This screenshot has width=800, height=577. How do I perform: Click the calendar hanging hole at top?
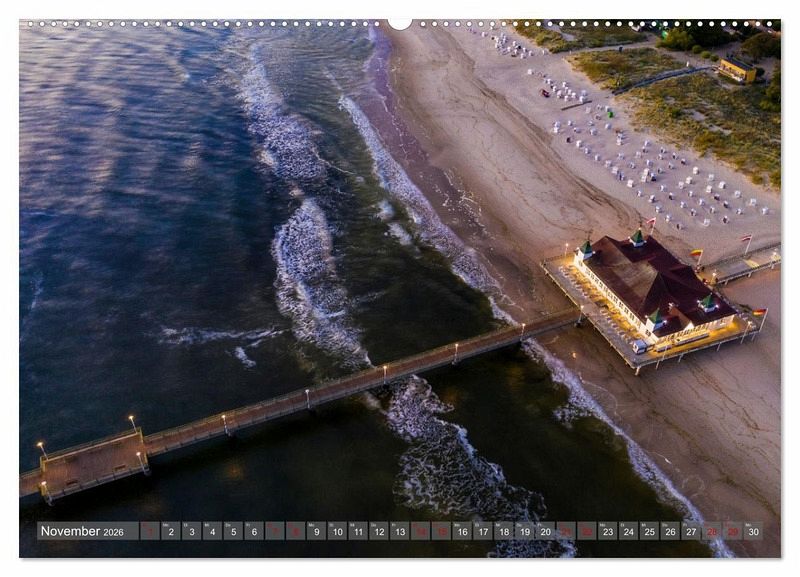click(x=400, y=22)
